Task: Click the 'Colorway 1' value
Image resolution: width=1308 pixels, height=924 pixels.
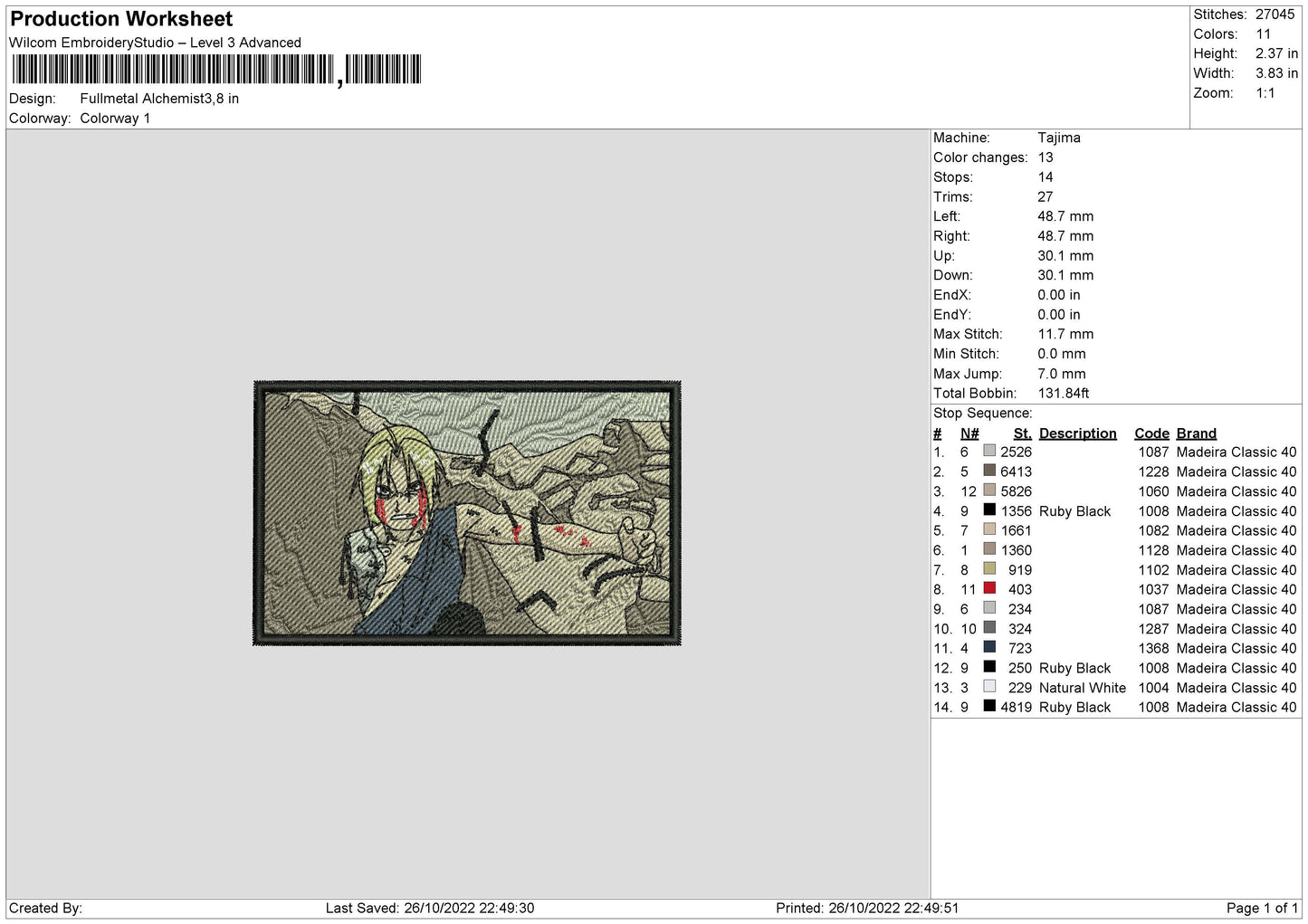Action: tap(115, 119)
